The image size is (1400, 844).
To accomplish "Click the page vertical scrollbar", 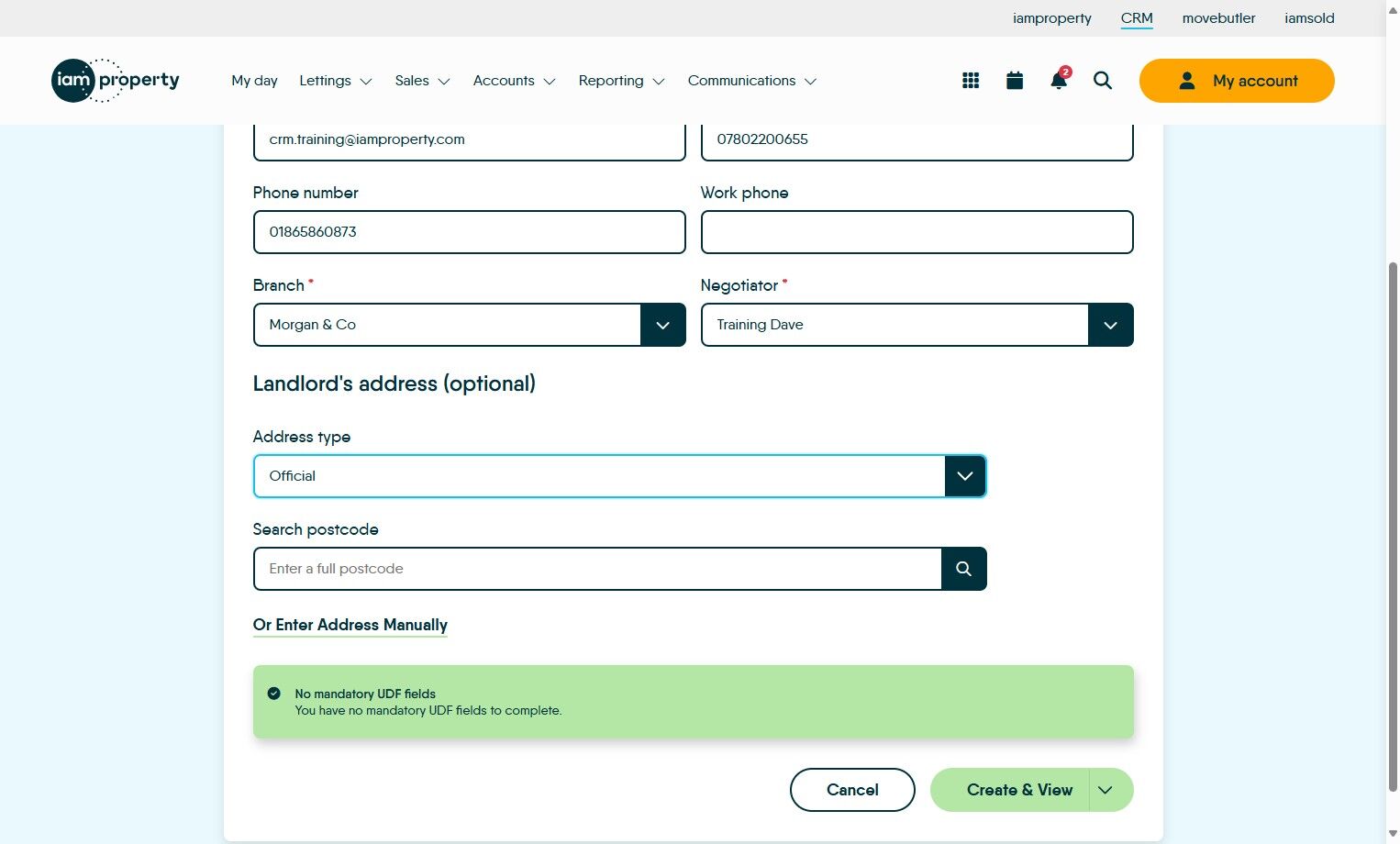I will click(1393, 527).
